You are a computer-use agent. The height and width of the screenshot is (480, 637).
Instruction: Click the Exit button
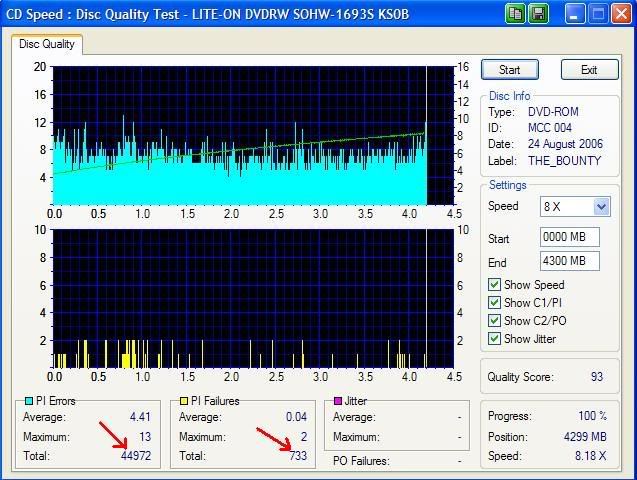(x=589, y=70)
